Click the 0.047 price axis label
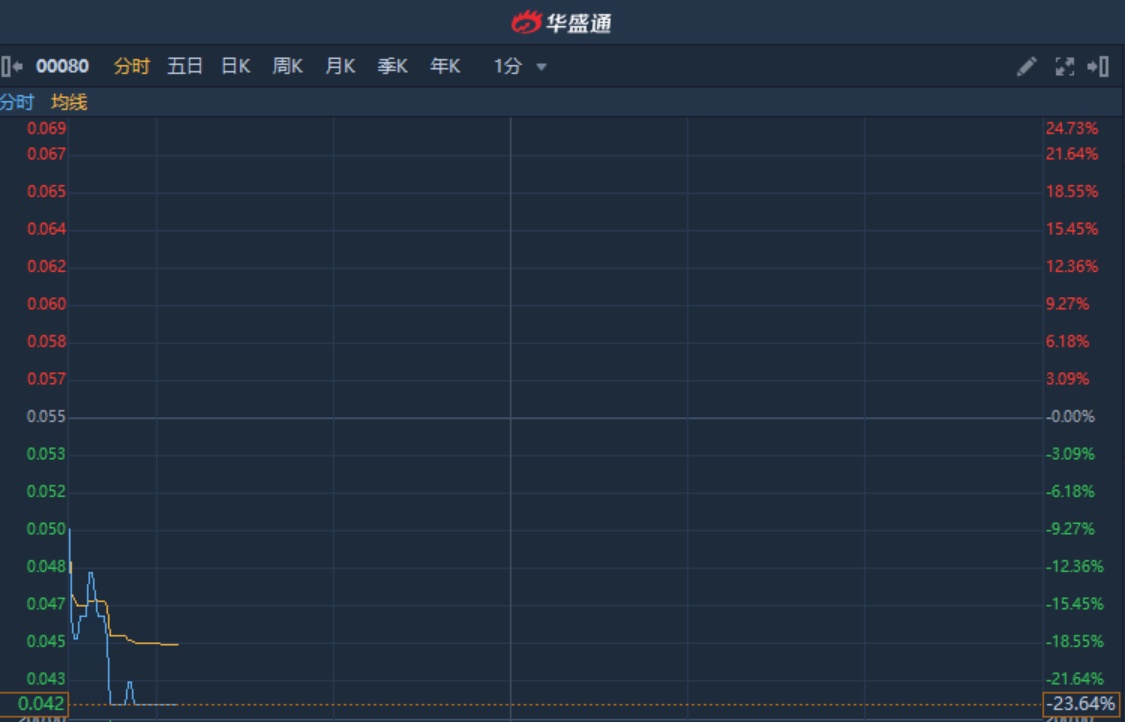Screen dimensions: 1125x722 (46, 604)
